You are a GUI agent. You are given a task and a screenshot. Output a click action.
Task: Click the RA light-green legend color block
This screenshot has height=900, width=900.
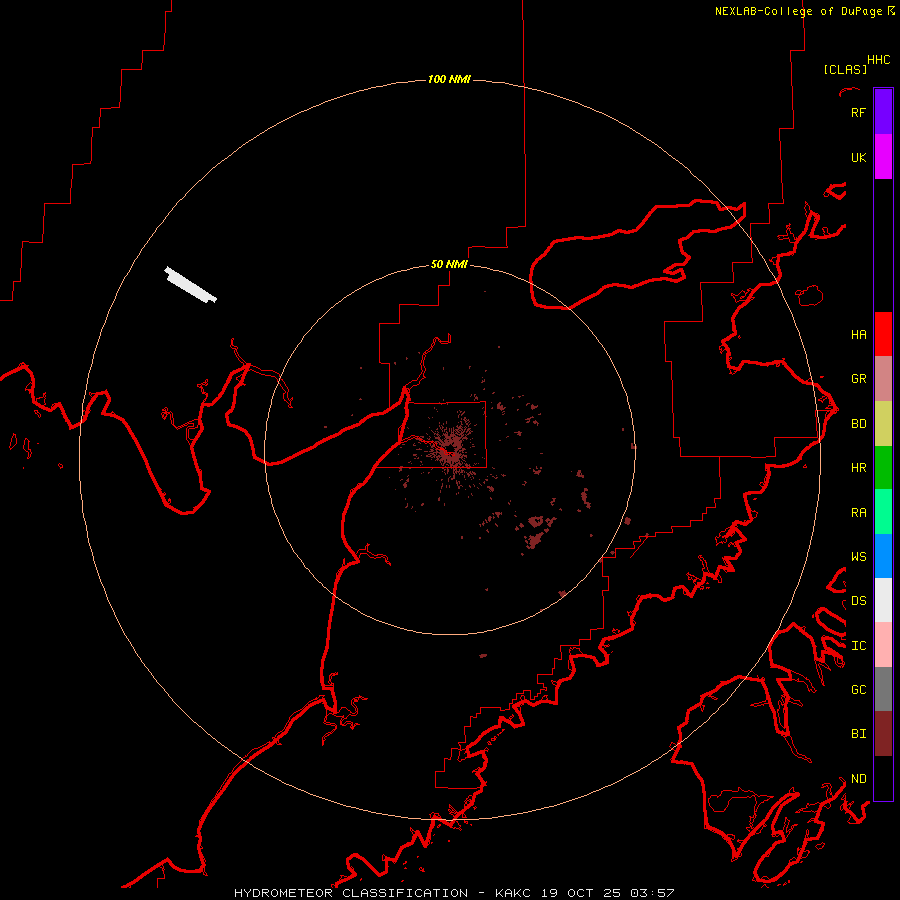click(883, 512)
